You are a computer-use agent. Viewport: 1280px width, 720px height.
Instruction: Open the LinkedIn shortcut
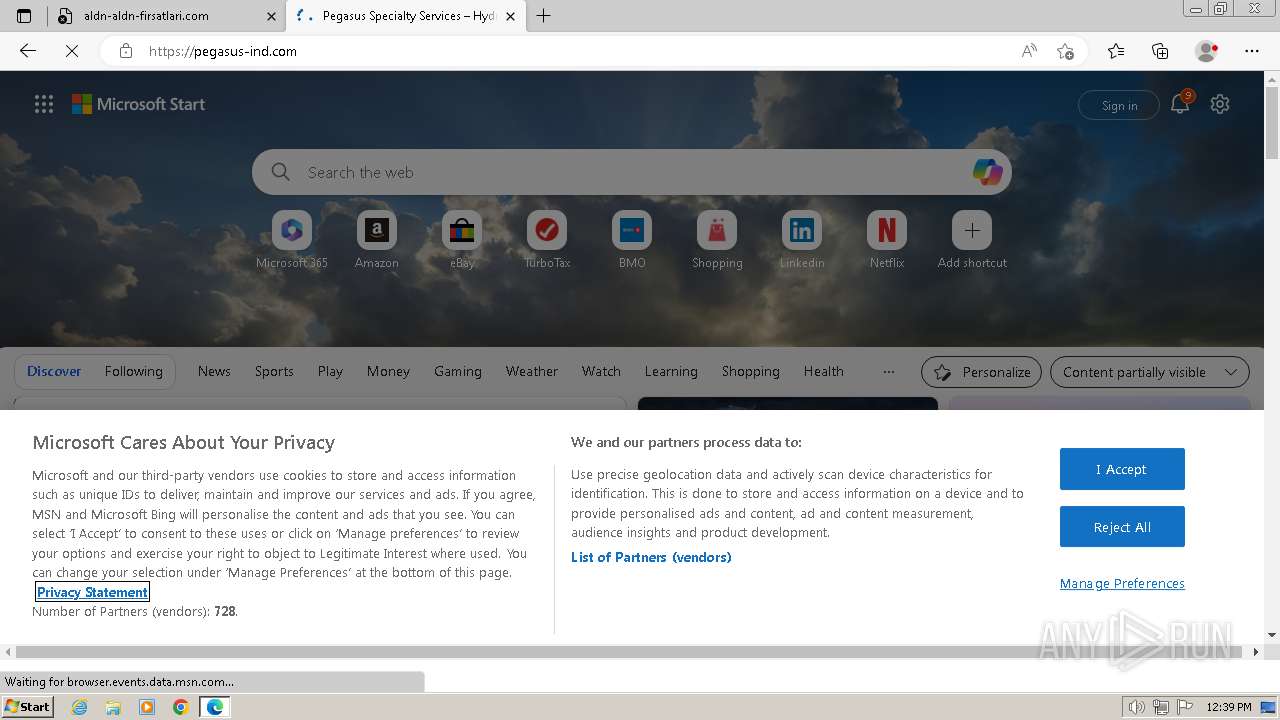tap(802, 240)
